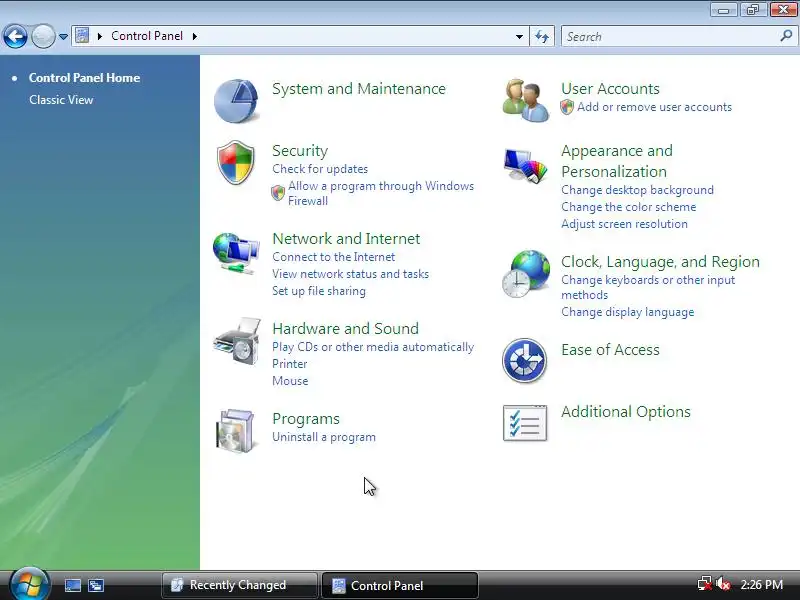Focus the Search input field
This screenshot has height=600, width=800.
tap(670, 37)
